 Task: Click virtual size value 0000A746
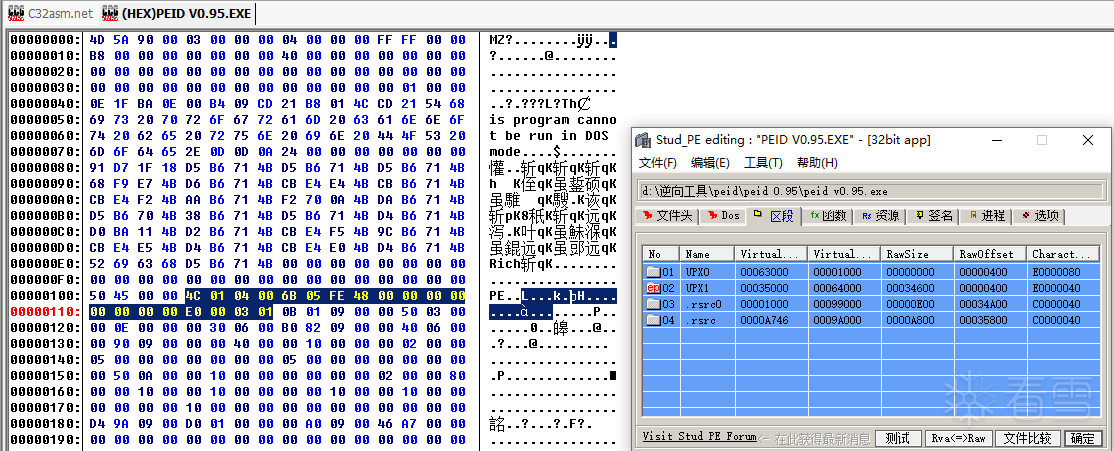tap(766, 321)
